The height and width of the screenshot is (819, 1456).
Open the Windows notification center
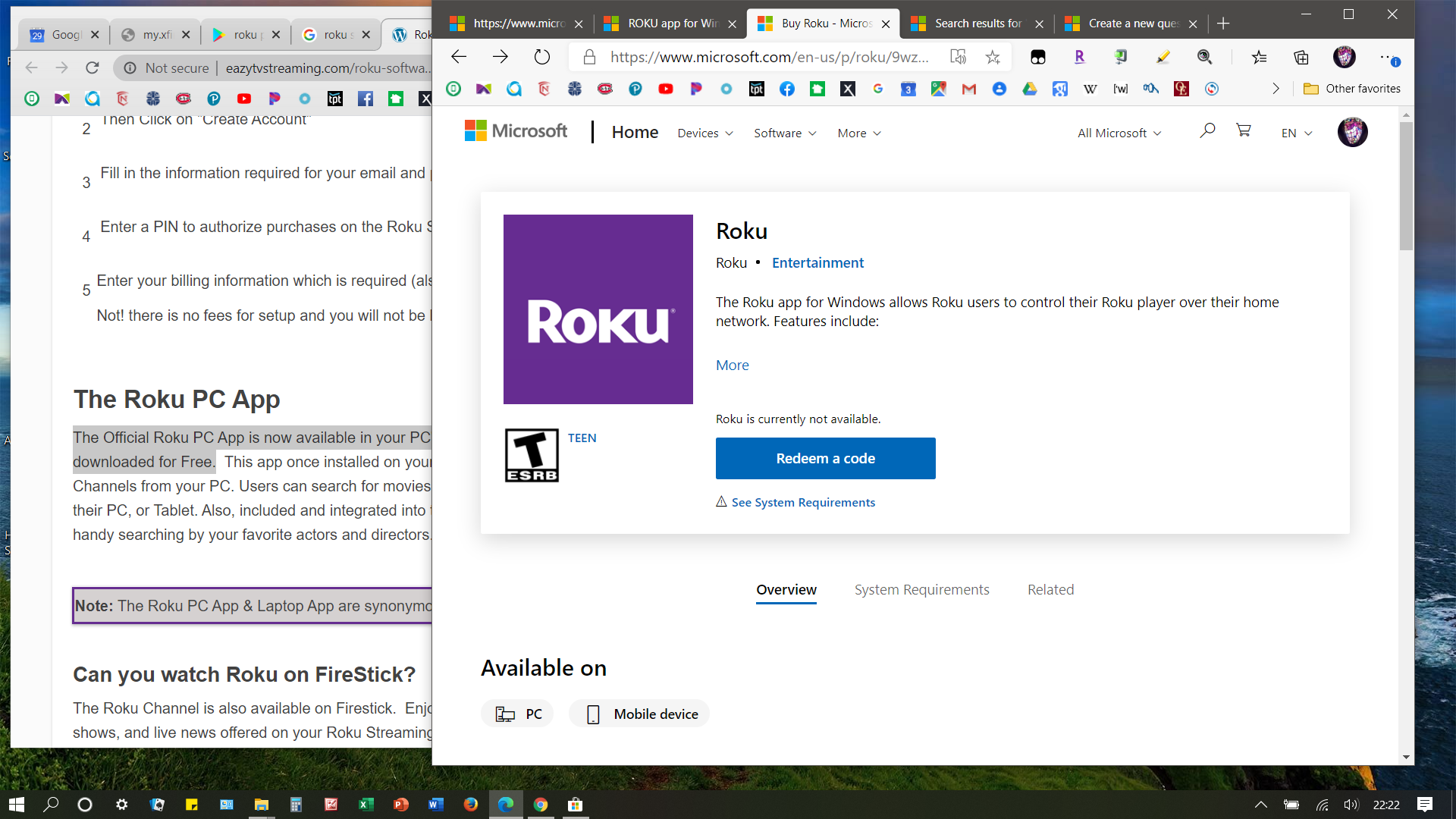1425,805
